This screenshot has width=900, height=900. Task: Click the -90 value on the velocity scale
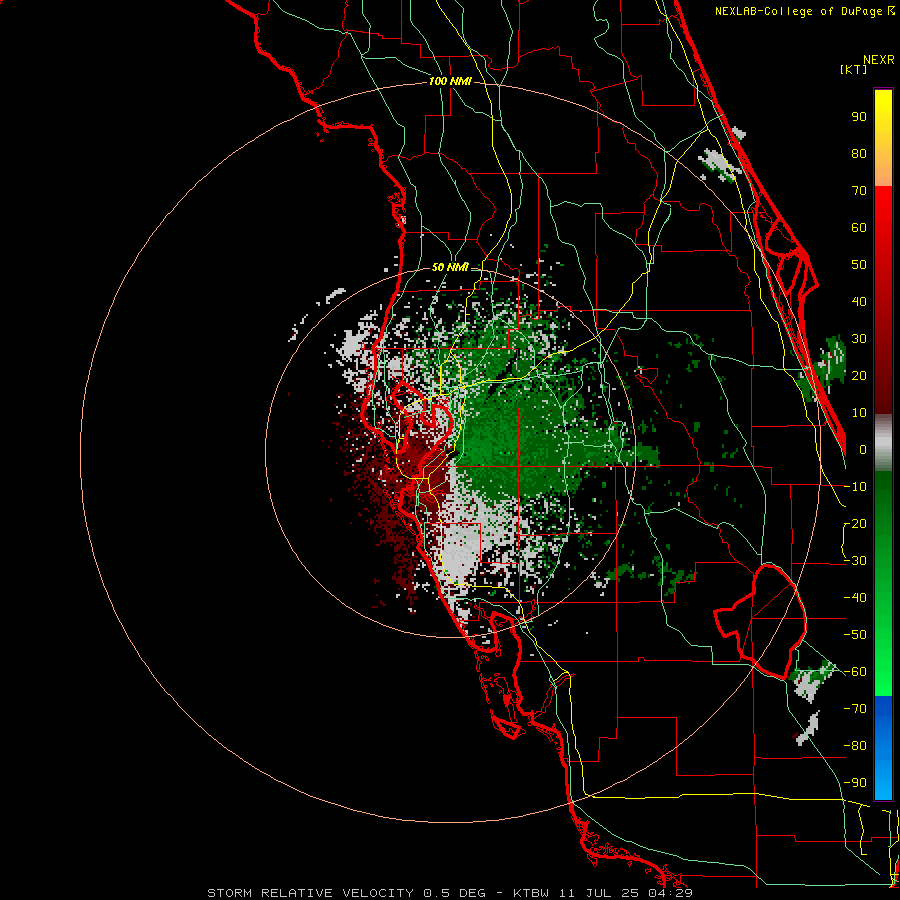855,783
